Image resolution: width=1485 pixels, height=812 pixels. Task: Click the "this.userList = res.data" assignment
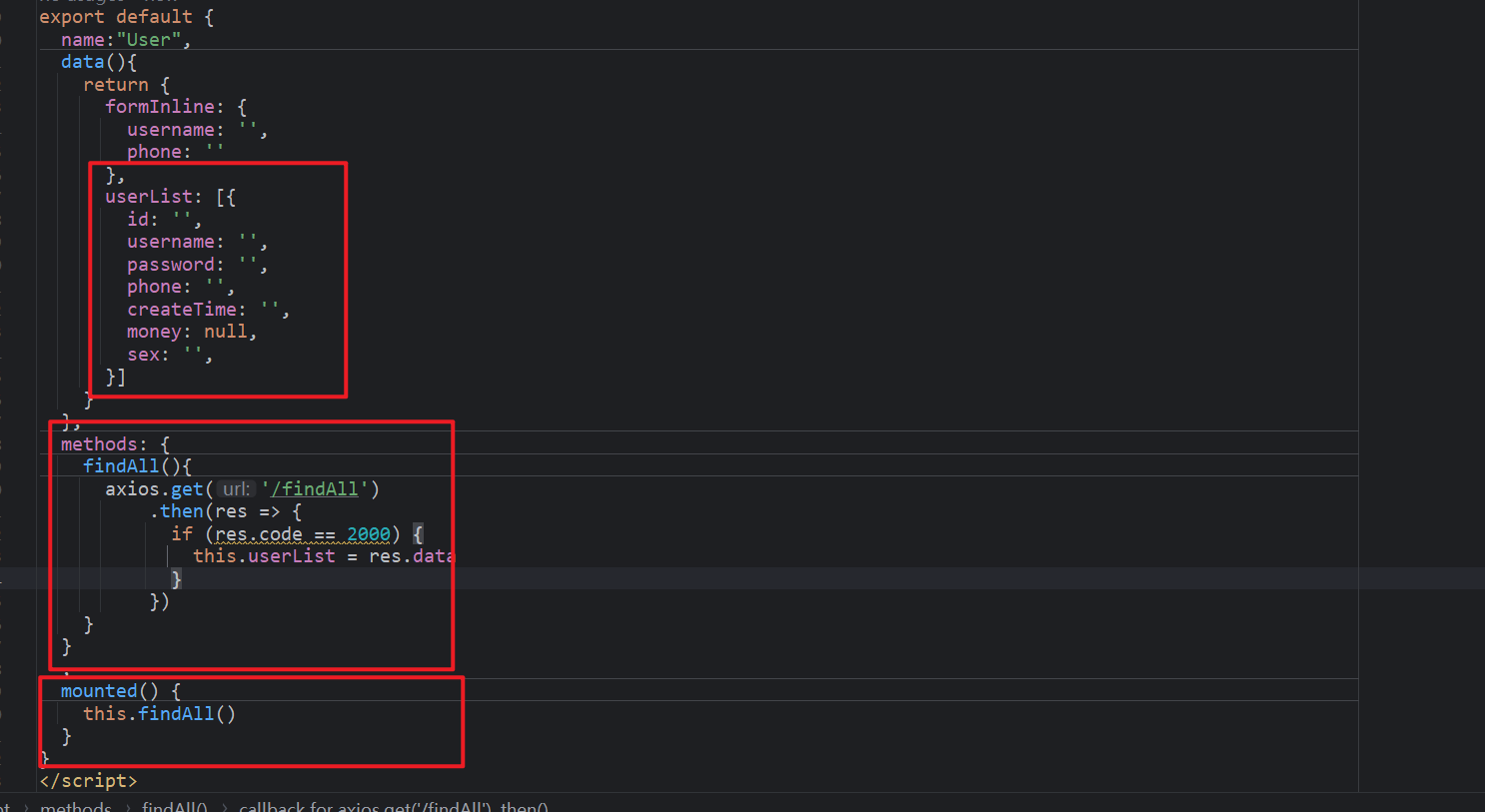click(323, 556)
